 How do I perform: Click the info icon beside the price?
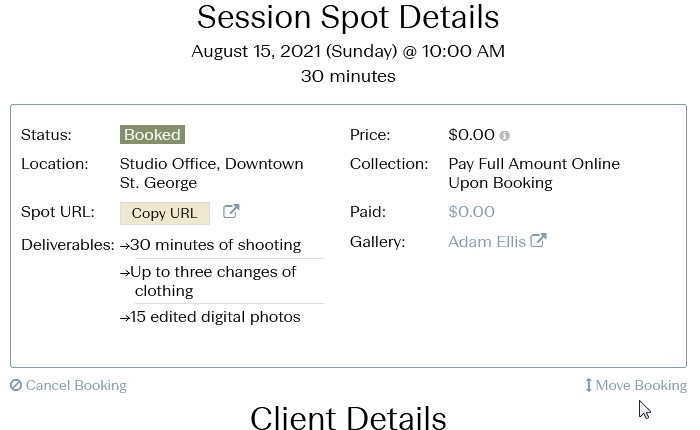click(504, 136)
